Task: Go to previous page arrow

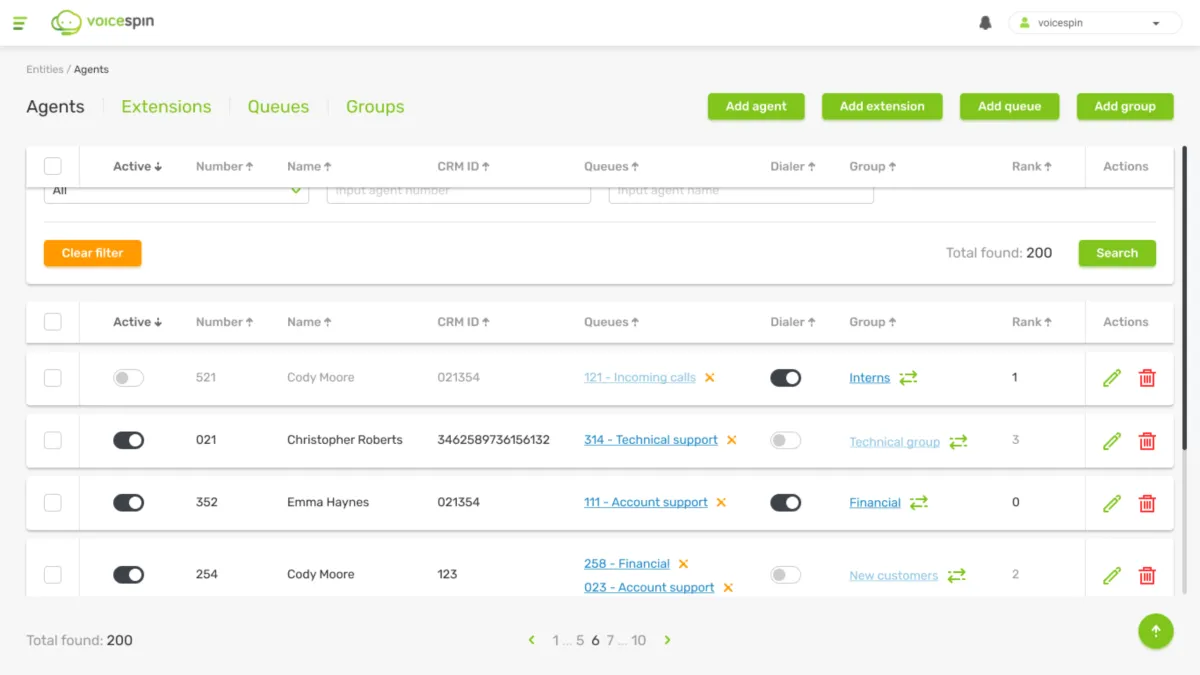Action: tap(531, 640)
